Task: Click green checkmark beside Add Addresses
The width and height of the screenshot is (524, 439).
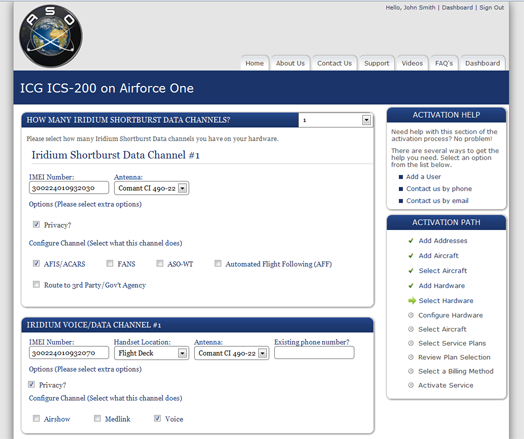Action: click(411, 241)
